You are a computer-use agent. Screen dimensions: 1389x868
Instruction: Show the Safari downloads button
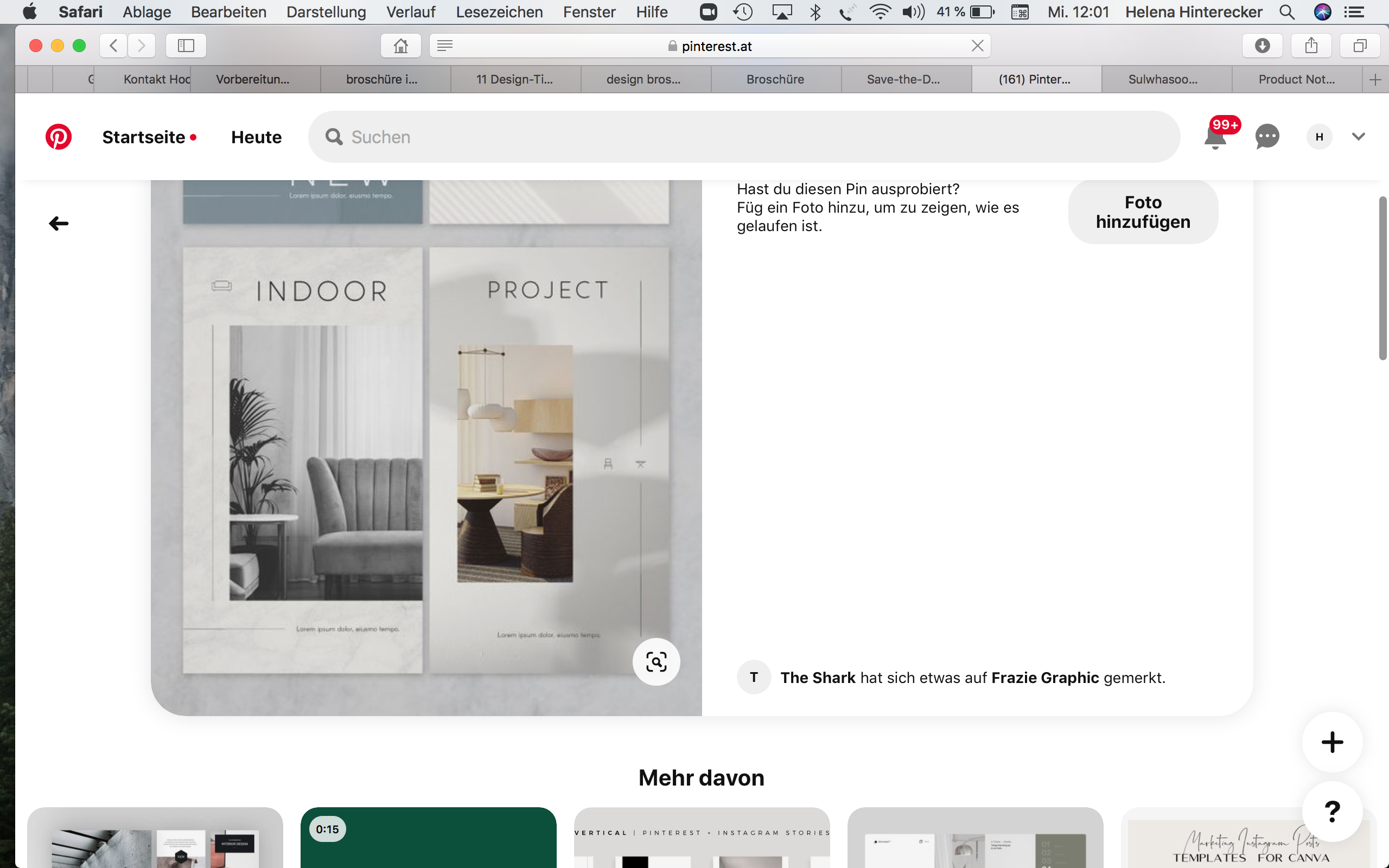point(1262,46)
